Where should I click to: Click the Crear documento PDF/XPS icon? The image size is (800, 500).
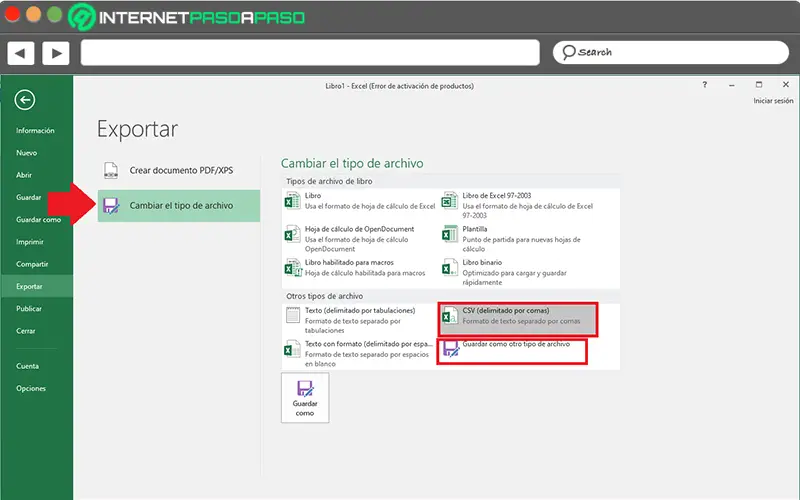click(x=111, y=170)
